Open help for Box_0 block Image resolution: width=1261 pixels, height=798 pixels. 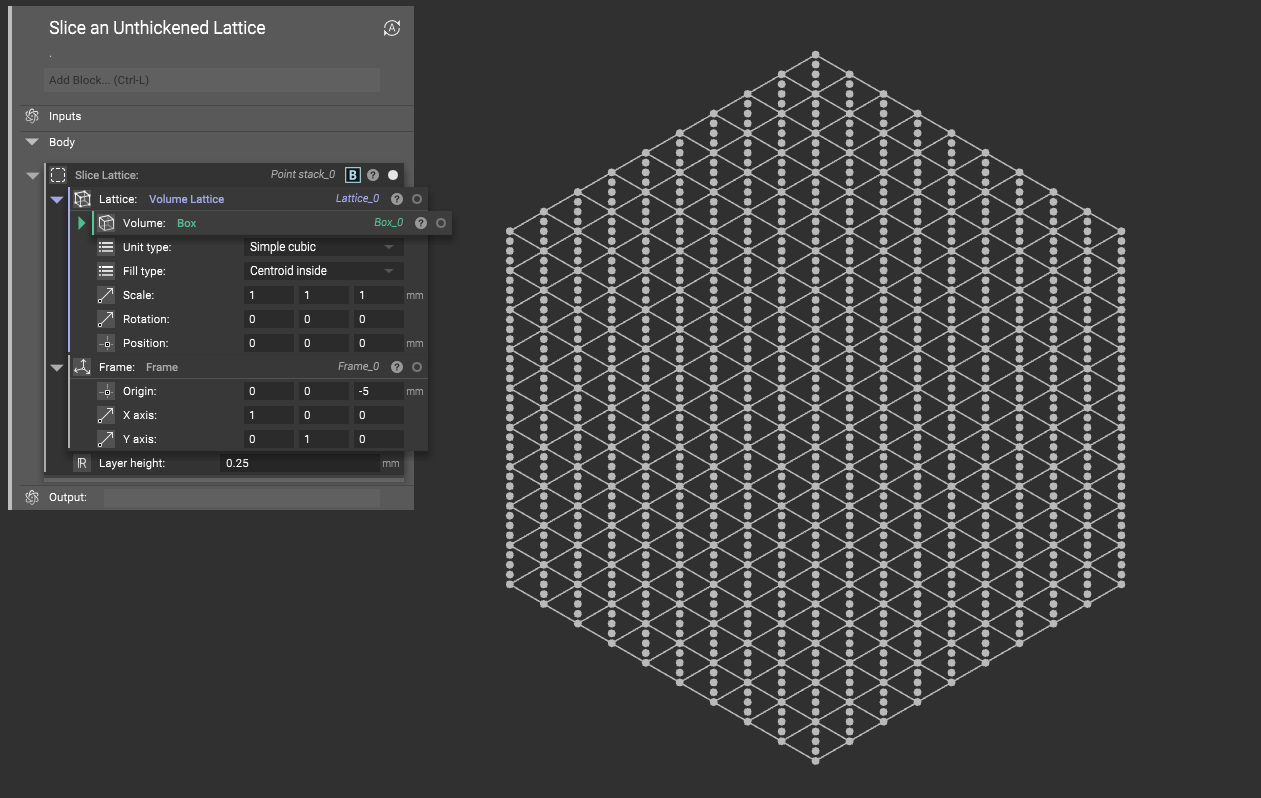tap(421, 223)
